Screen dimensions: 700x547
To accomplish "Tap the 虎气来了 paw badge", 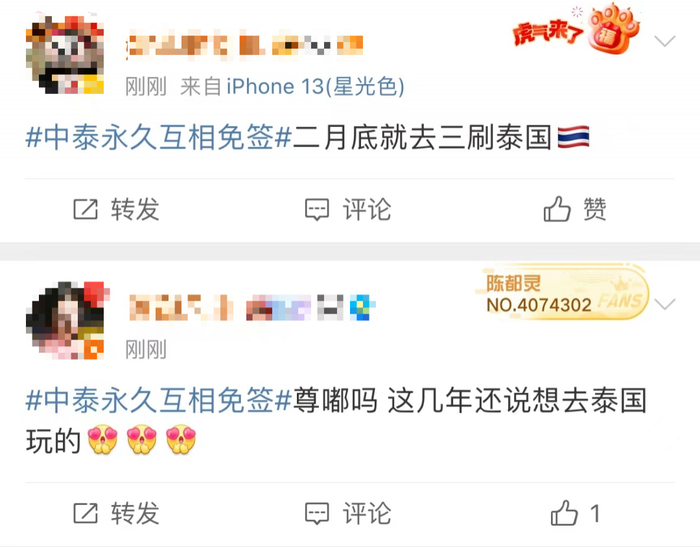I will 576,29.
